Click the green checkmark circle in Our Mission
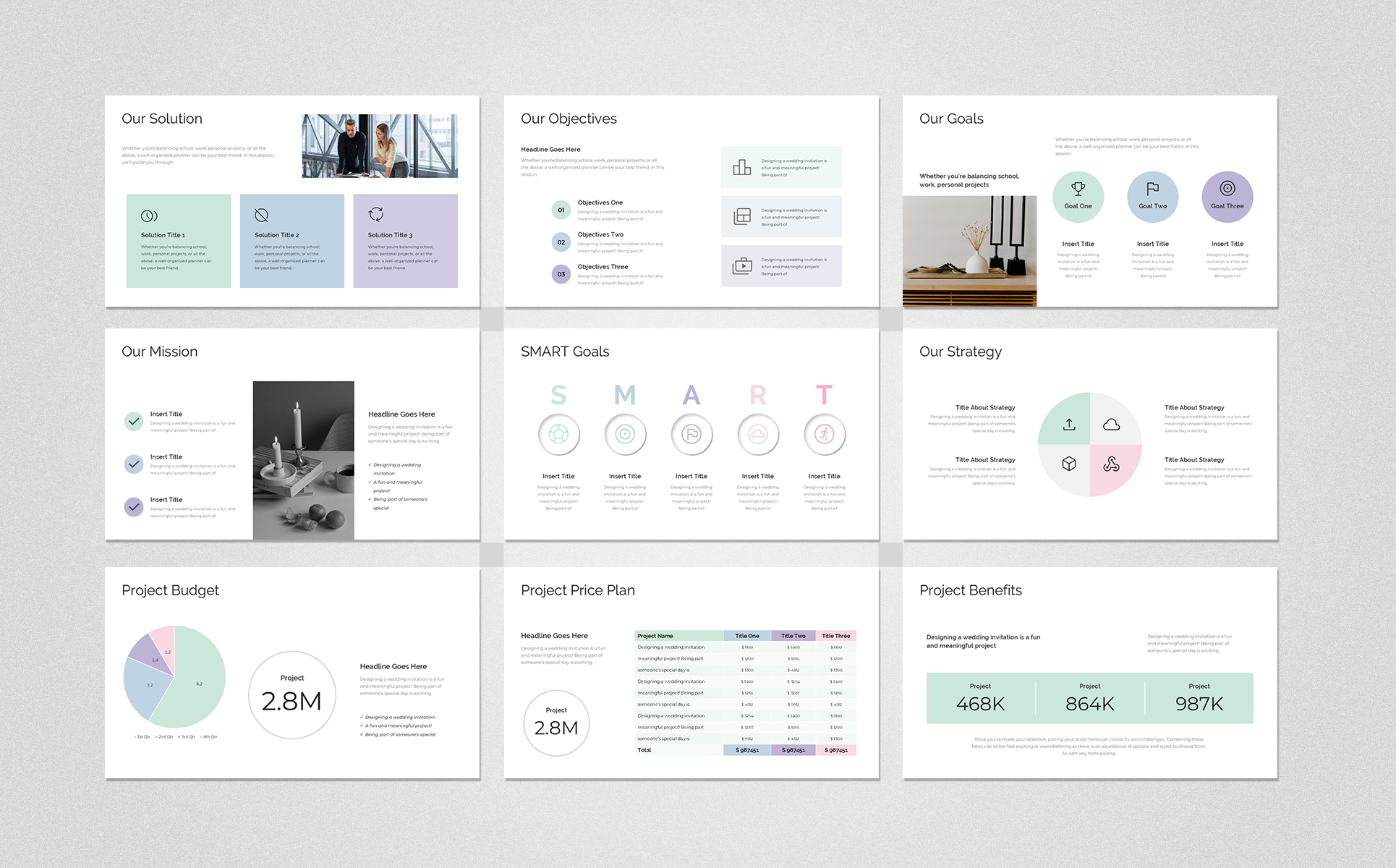 (134, 422)
